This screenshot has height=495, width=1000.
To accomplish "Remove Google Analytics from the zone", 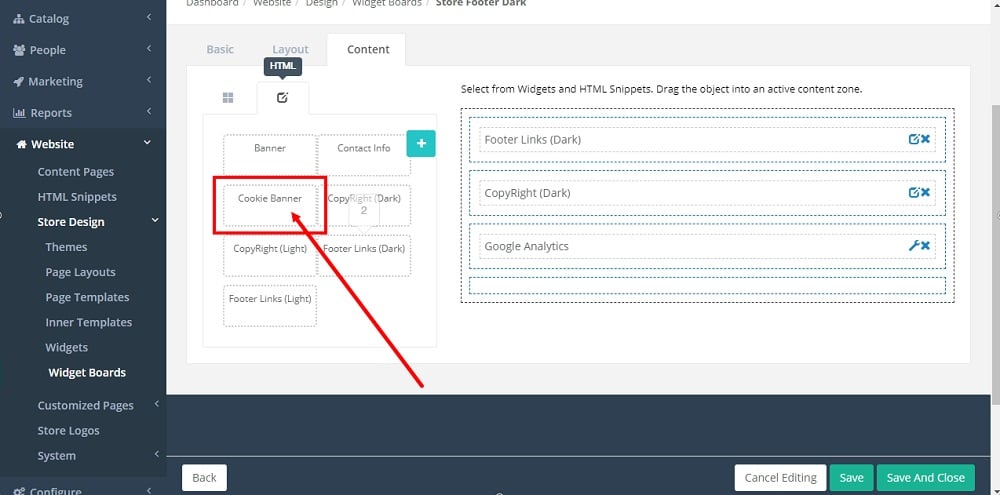I will (925, 246).
